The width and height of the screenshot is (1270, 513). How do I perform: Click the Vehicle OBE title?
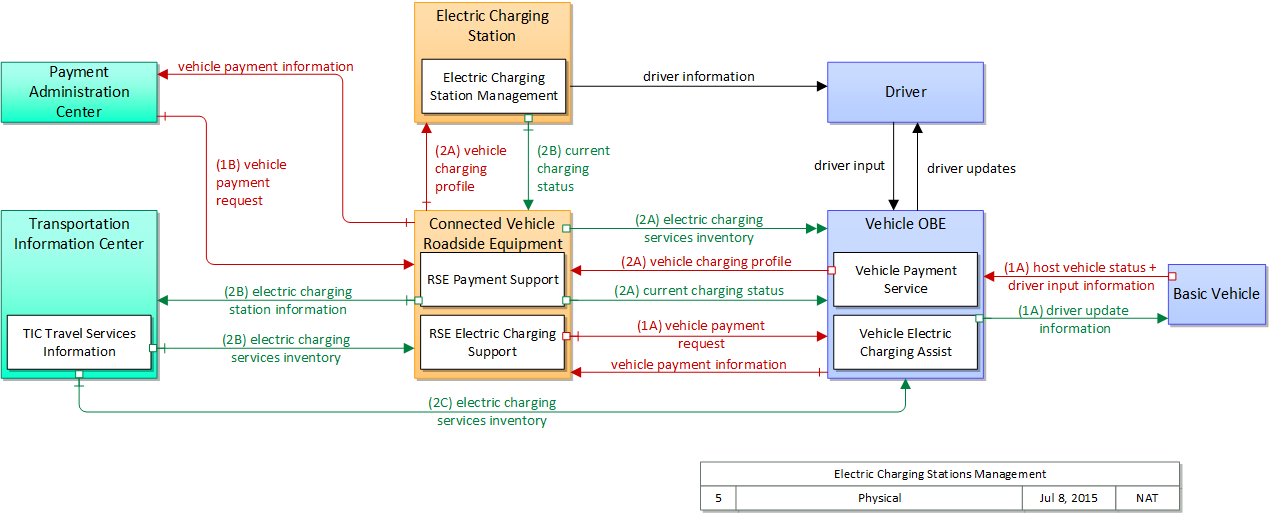tap(905, 224)
